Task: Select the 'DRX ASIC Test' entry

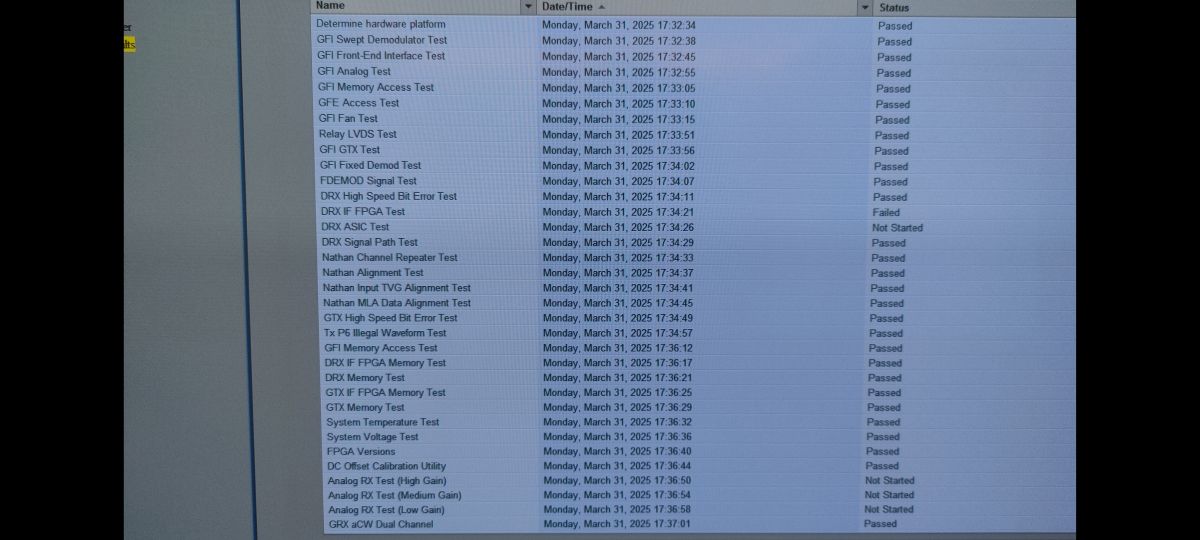Action: click(x=356, y=227)
